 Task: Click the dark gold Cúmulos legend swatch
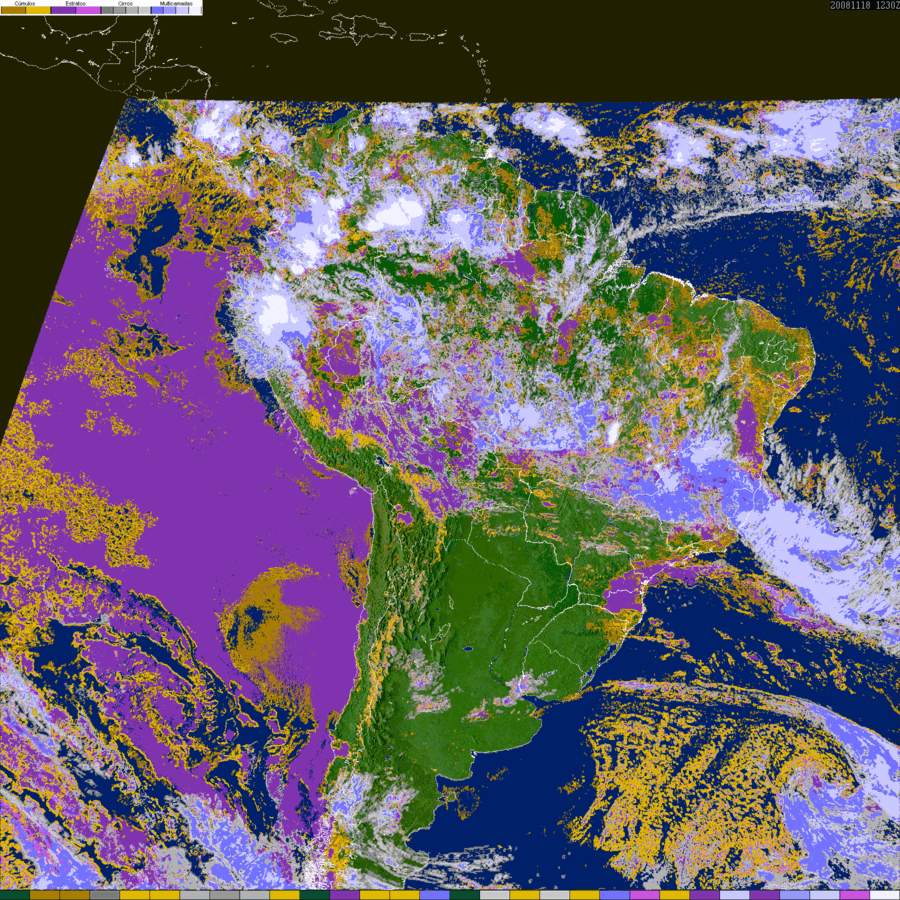(13, 10)
